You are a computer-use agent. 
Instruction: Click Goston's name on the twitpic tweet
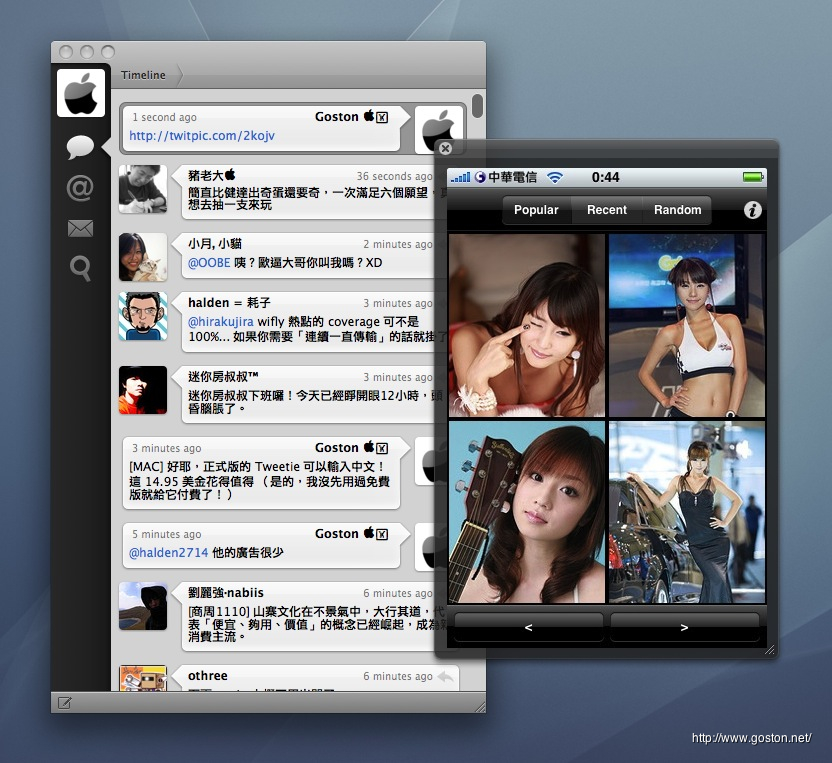pos(337,117)
